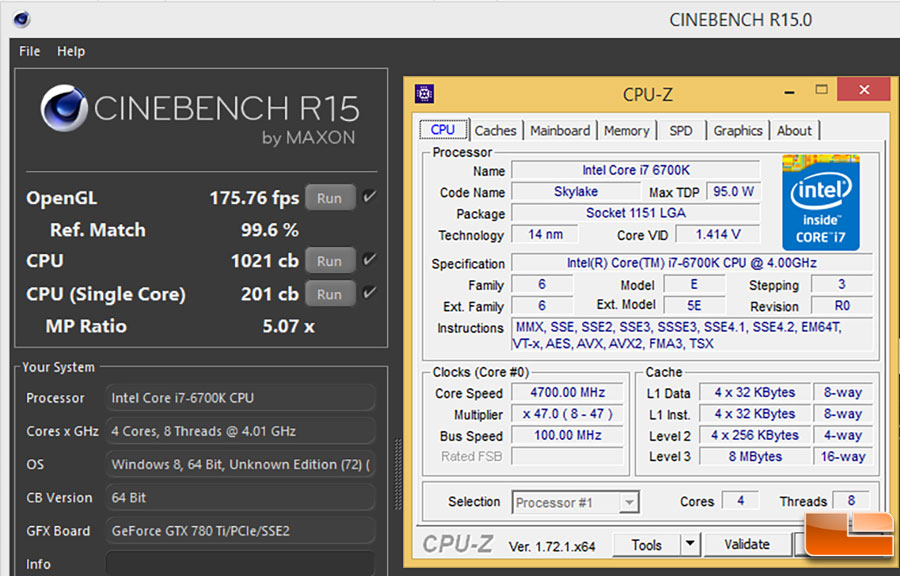The height and width of the screenshot is (576, 900).
Task: Minimize the CPU-Z window
Action: 790,92
